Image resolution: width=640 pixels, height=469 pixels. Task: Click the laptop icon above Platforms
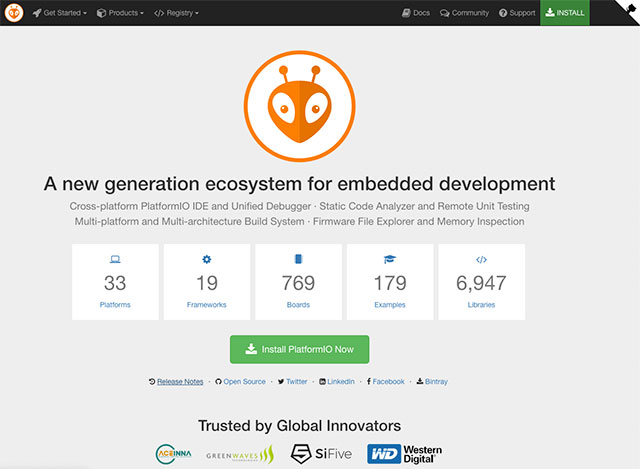[115, 259]
